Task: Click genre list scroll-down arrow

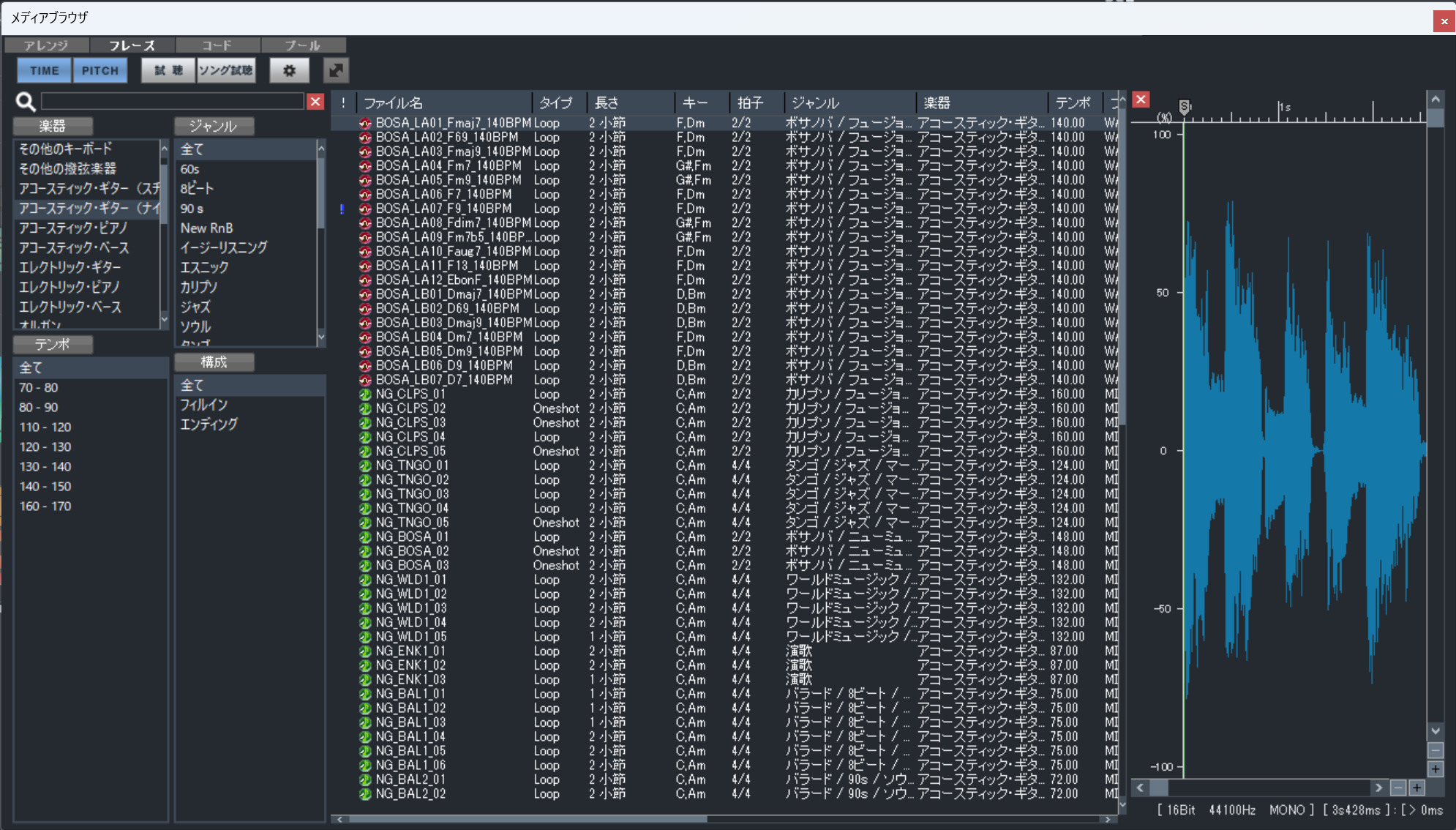Action: click(320, 337)
